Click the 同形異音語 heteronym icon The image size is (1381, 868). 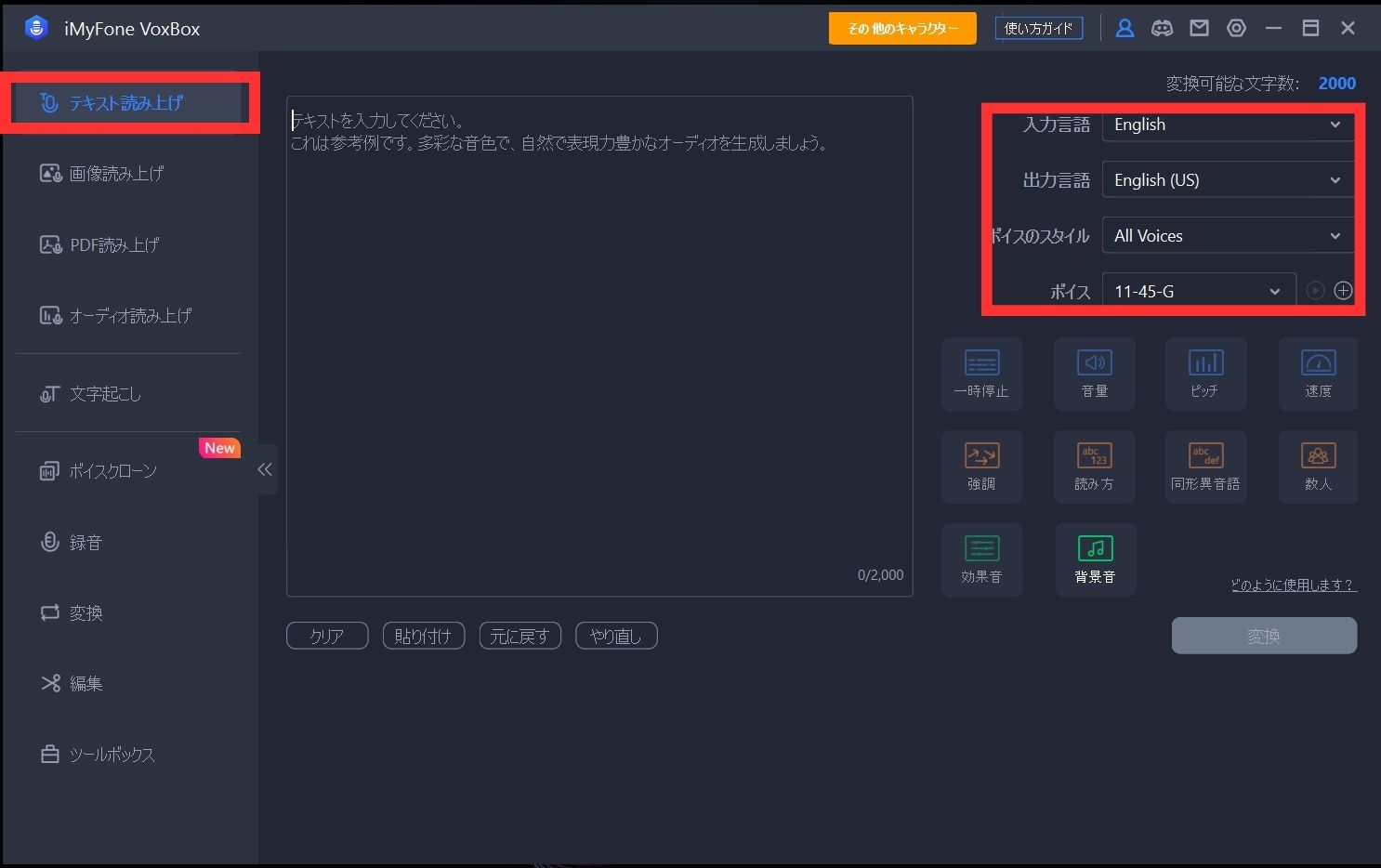pyautogui.click(x=1205, y=466)
